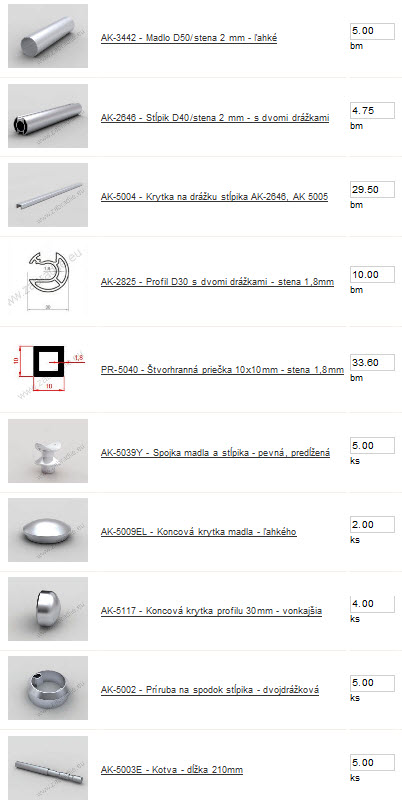Open the white AK-5039Y connector image
The height and width of the screenshot is (804, 402).
48,451
